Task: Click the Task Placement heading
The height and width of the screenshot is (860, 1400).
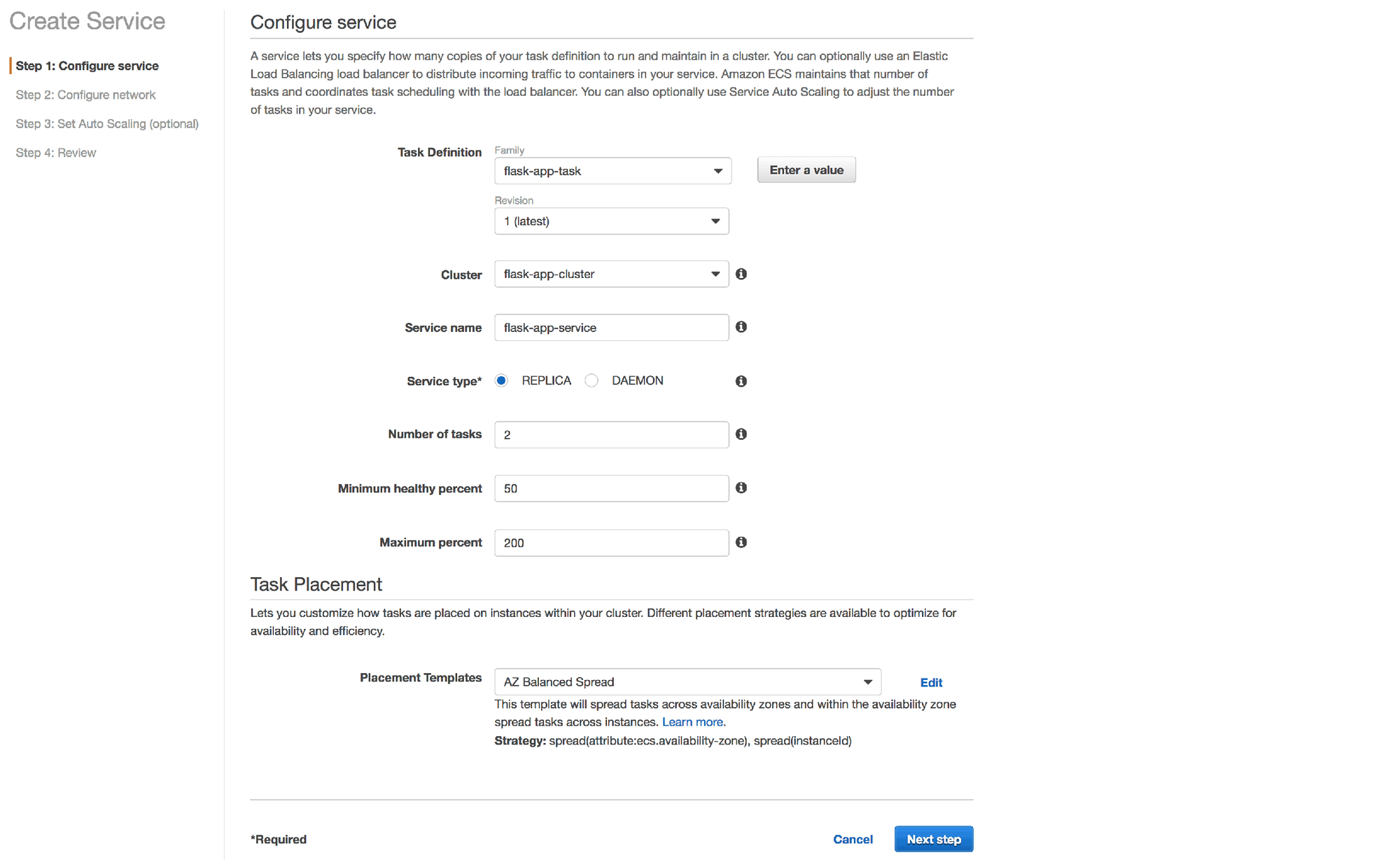Action: click(316, 584)
